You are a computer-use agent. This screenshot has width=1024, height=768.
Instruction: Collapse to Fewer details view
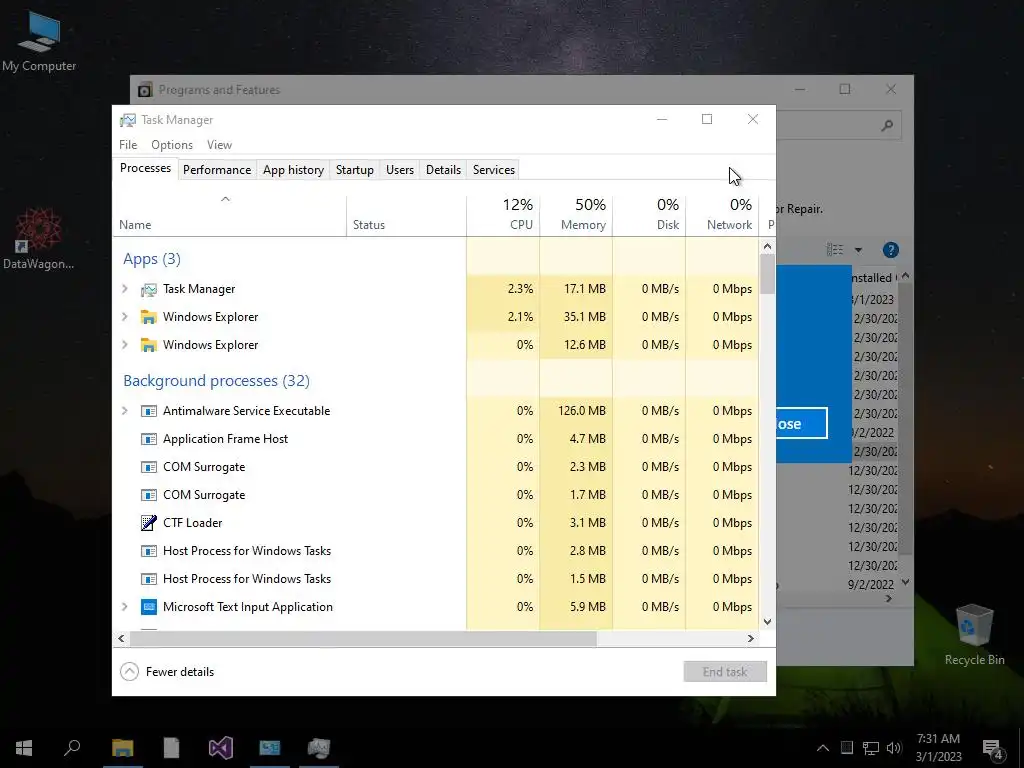(167, 672)
